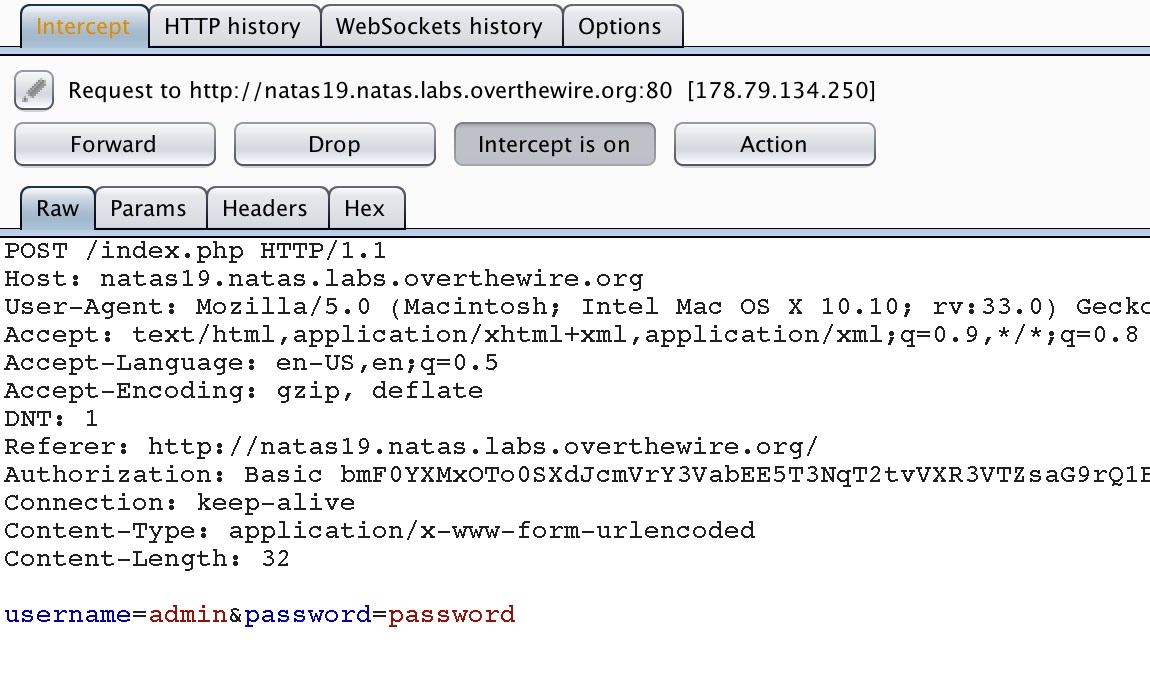Click the pencil edit icon near the request URL
Screen dimensions: 1150x688
pyautogui.click(x=33, y=90)
